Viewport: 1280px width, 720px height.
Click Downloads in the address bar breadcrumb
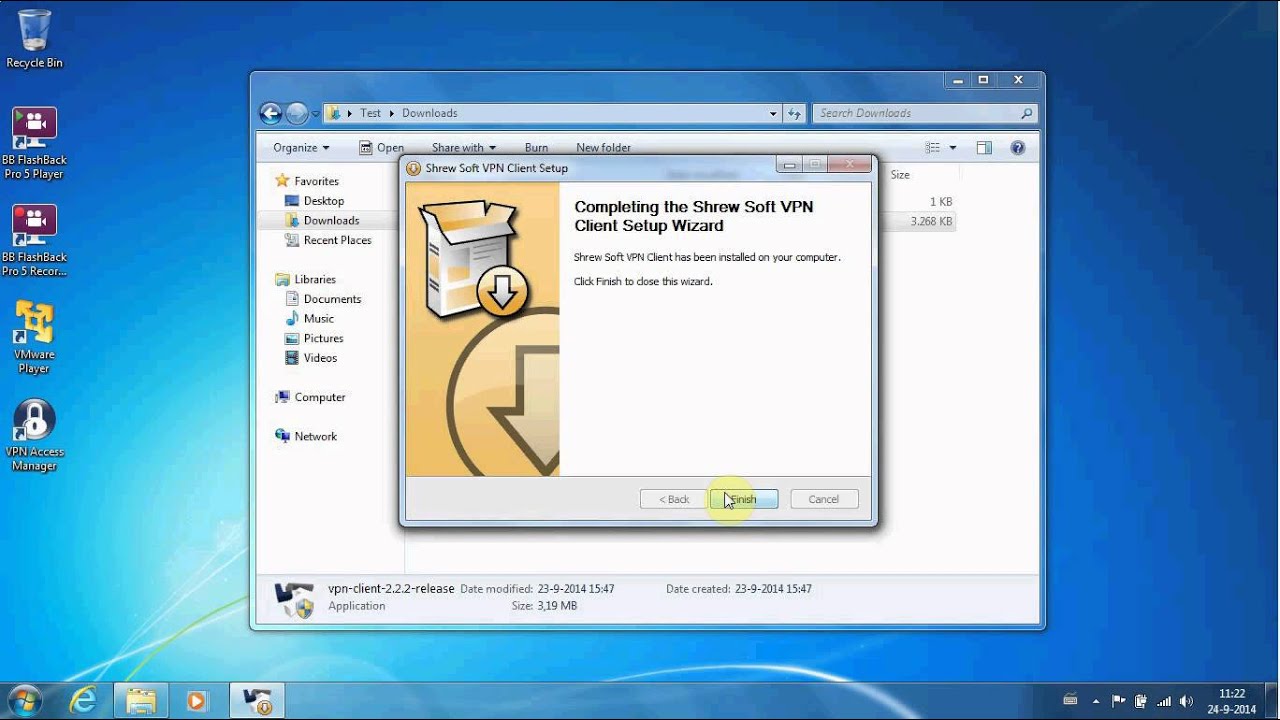click(430, 113)
